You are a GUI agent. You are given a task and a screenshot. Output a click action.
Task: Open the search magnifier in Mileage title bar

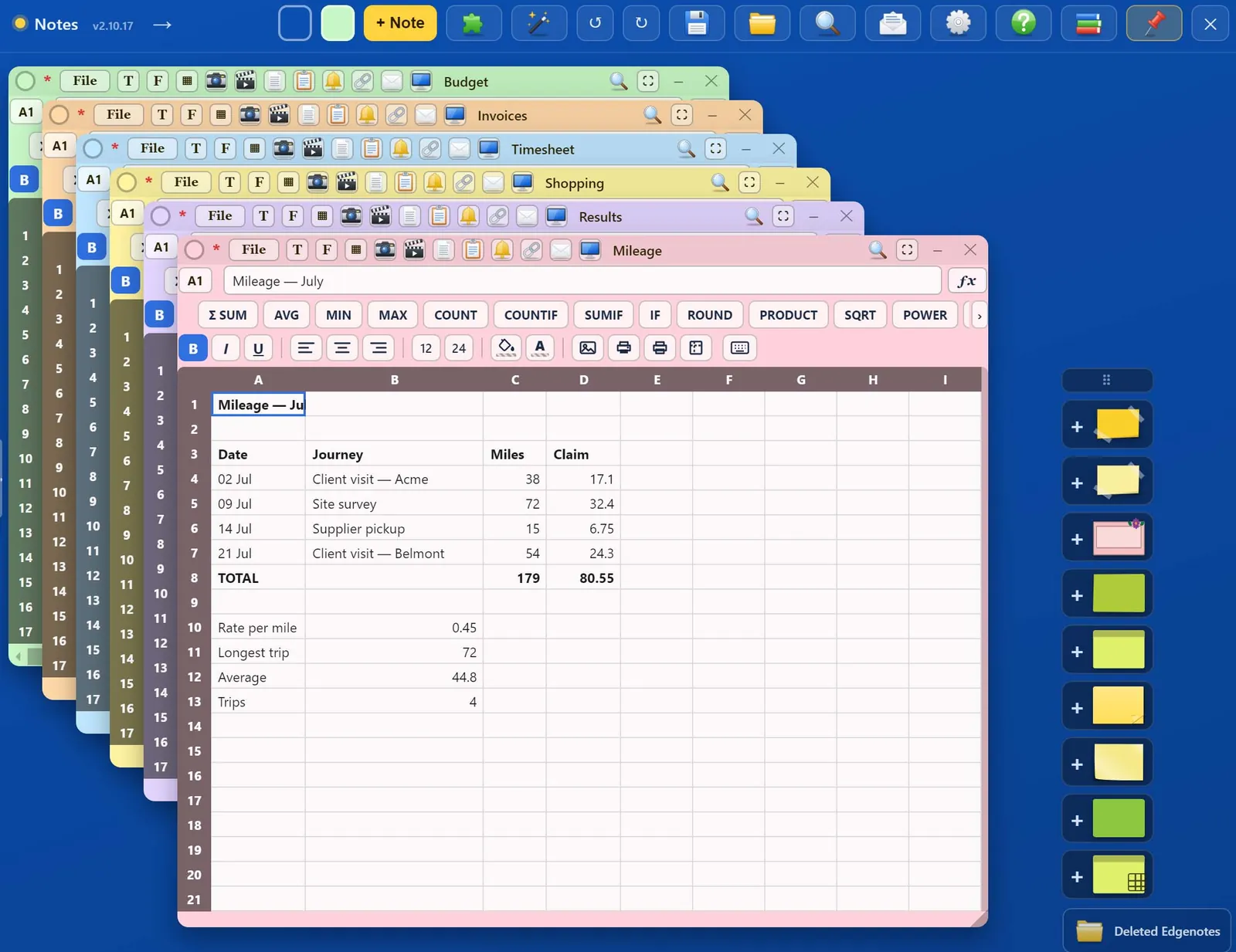click(878, 249)
